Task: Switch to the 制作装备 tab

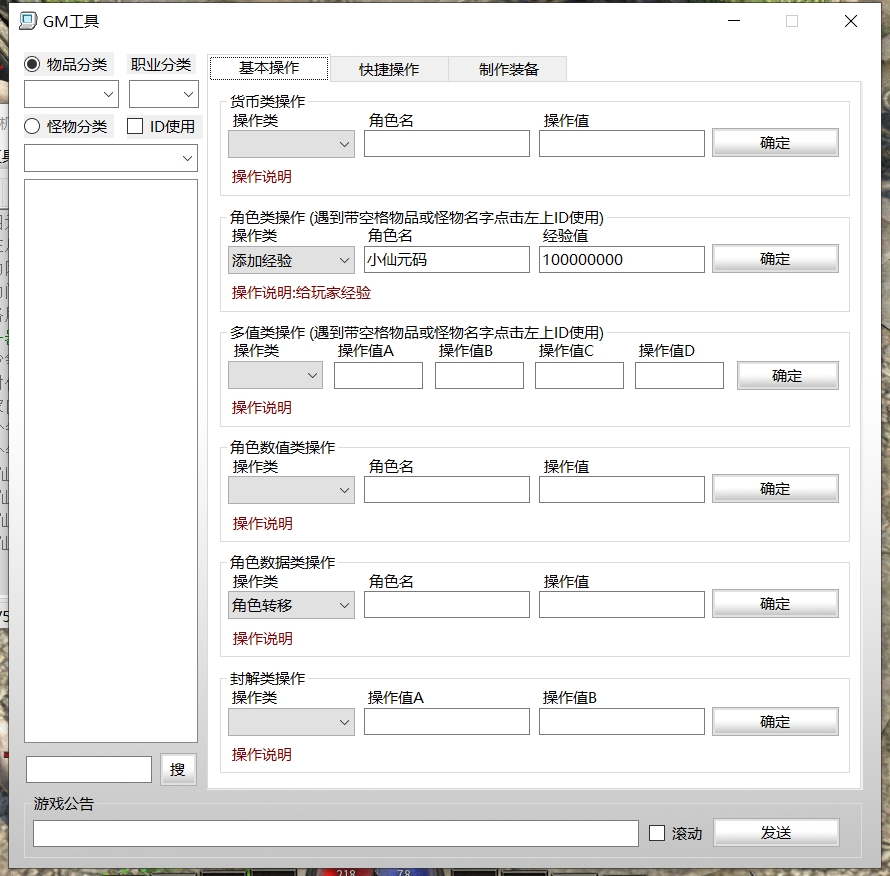Action: 508,69
